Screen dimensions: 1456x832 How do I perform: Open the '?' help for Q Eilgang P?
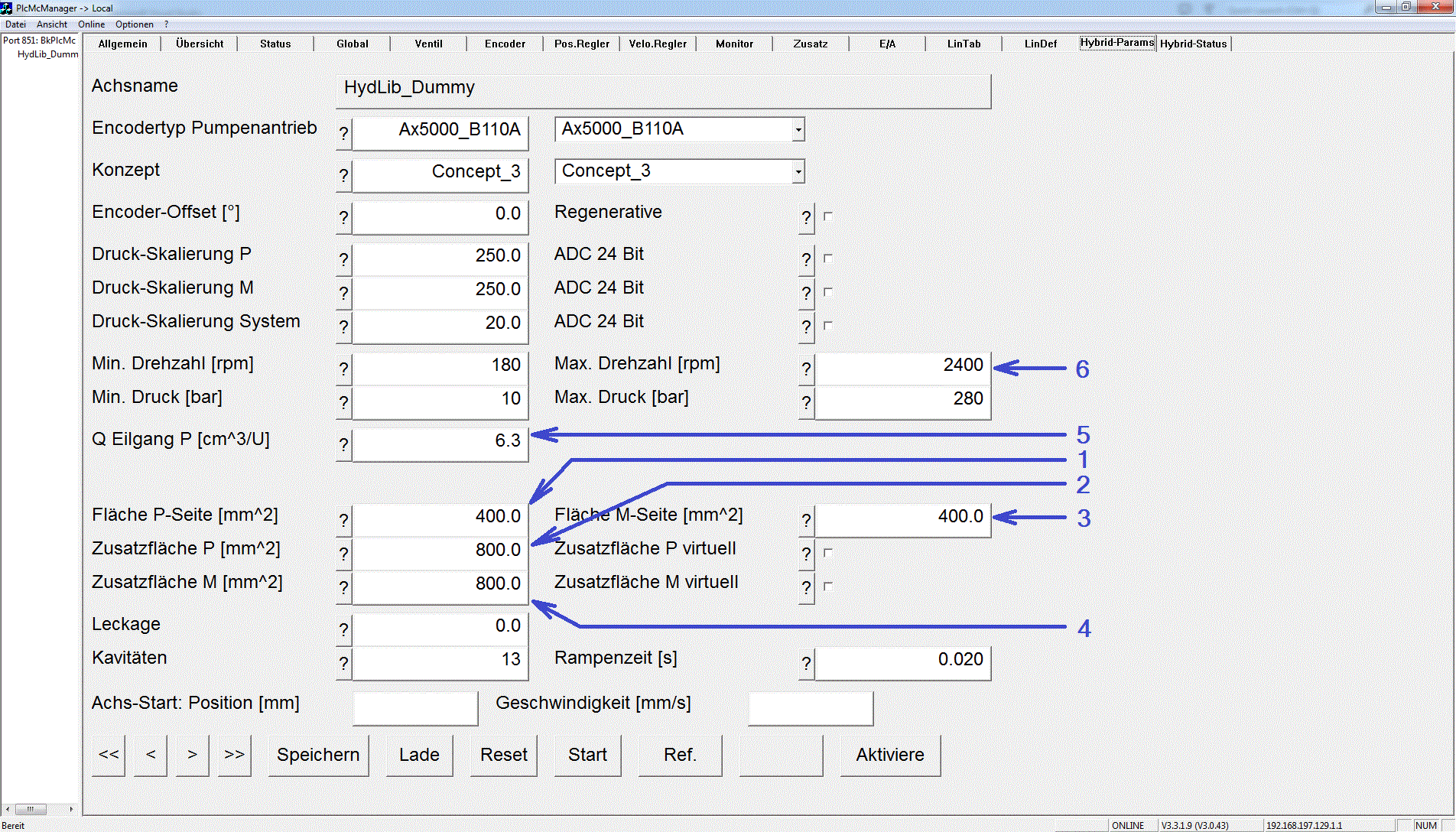click(344, 445)
